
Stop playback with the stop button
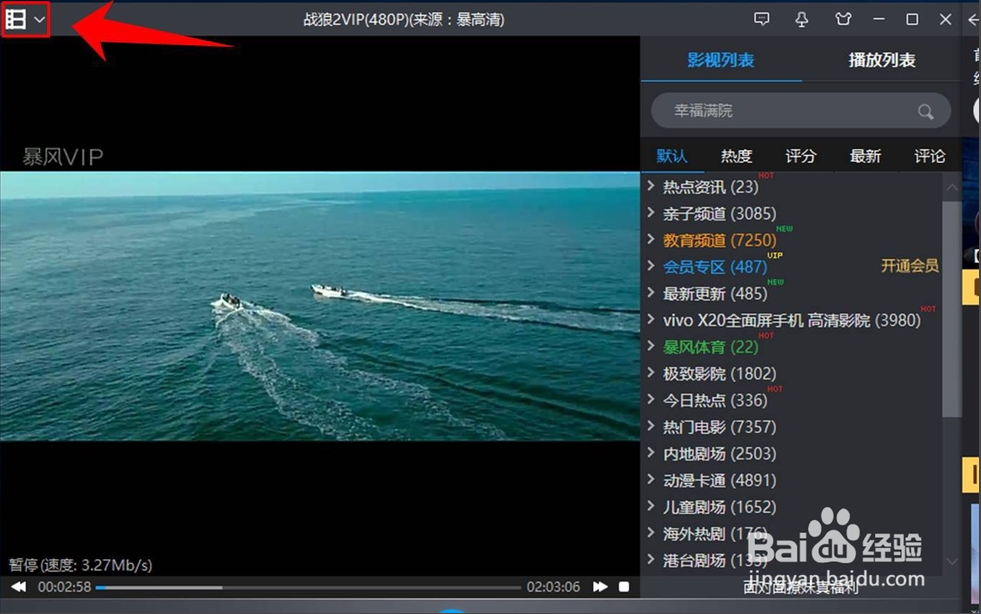[x=624, y=586]
